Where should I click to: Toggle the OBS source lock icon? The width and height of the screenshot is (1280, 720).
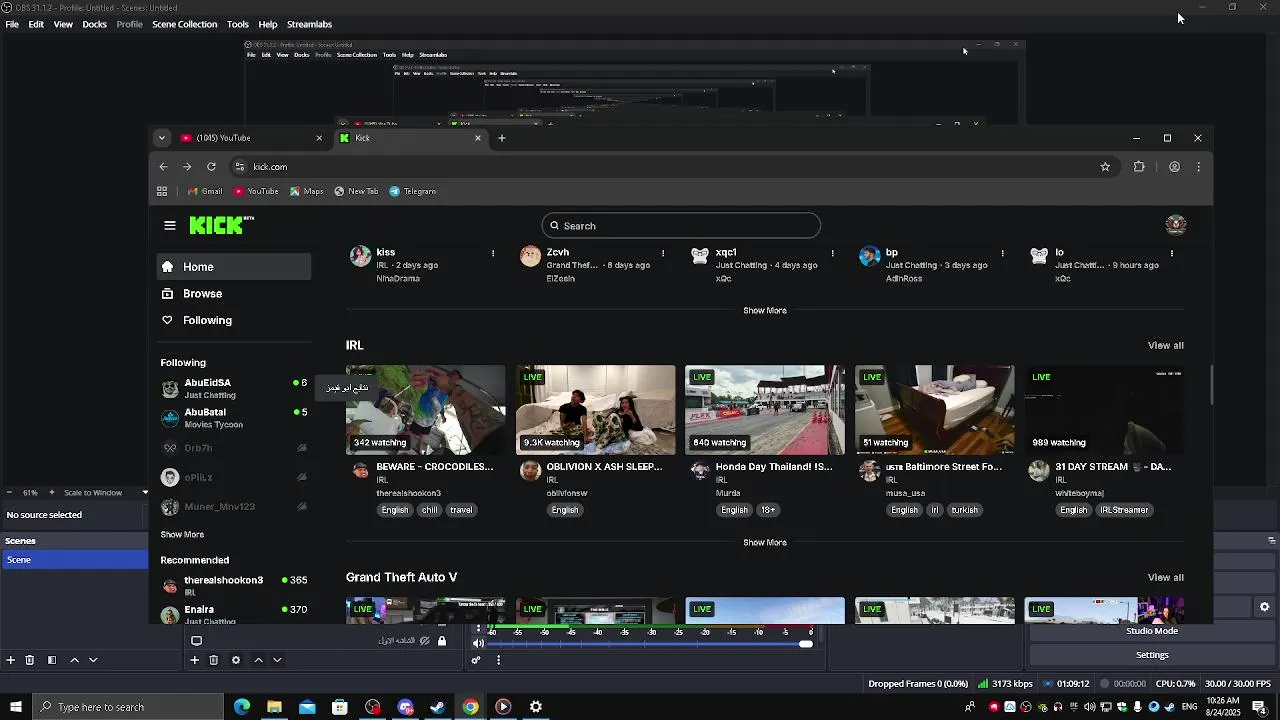(442, 641)
